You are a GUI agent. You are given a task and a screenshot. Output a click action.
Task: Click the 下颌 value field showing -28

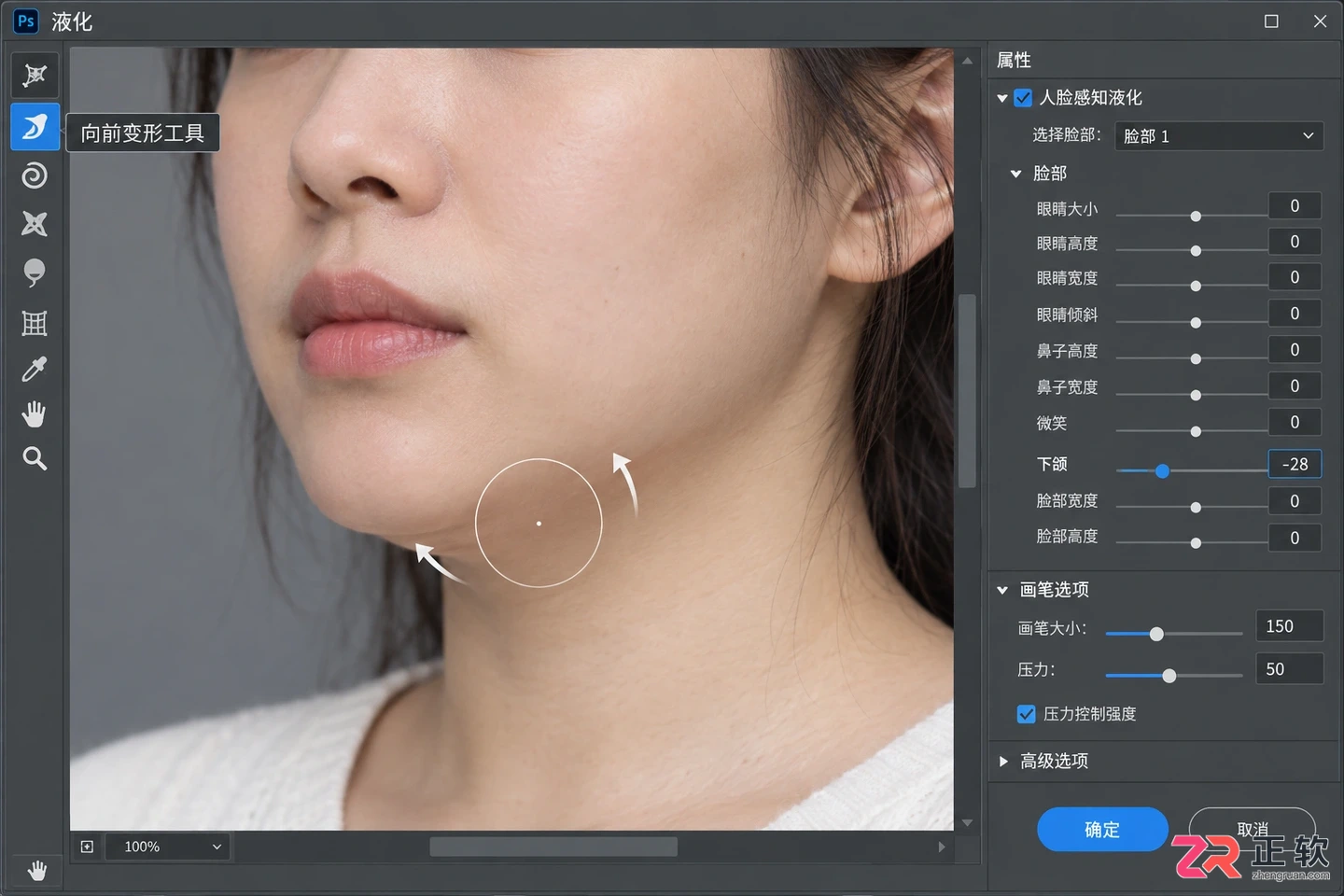pos(1295,464)
